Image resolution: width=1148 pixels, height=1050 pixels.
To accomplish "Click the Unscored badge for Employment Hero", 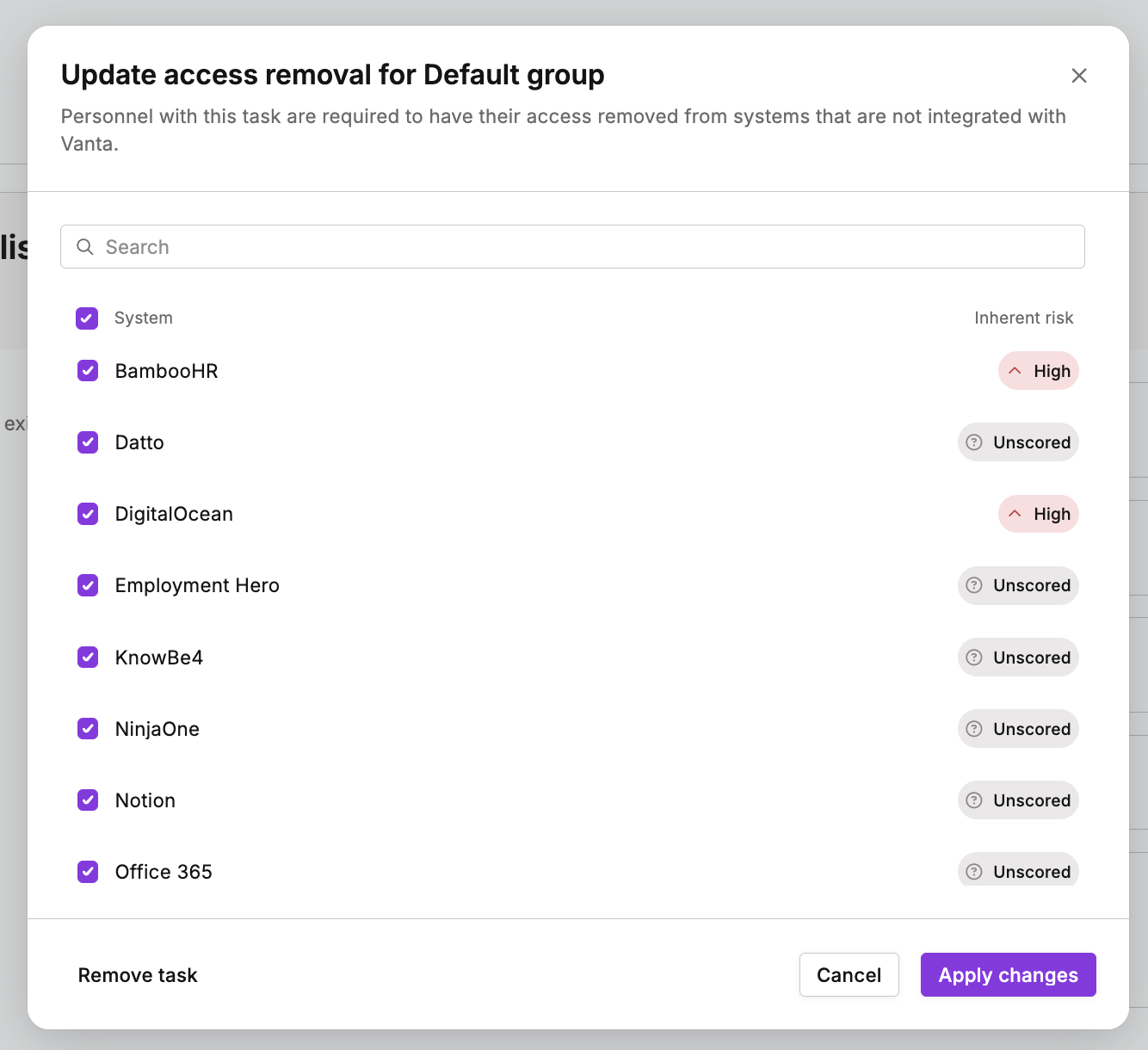I will tap(1018, 585).
